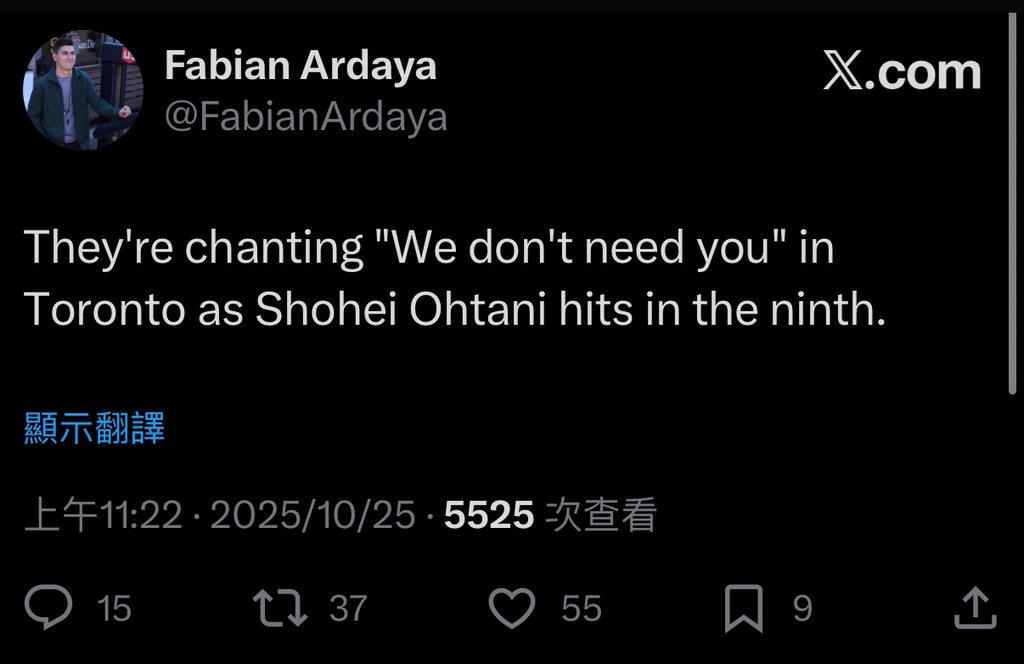
Task: Open the @FabianArdaya handle link
Action: pos(305,117)
